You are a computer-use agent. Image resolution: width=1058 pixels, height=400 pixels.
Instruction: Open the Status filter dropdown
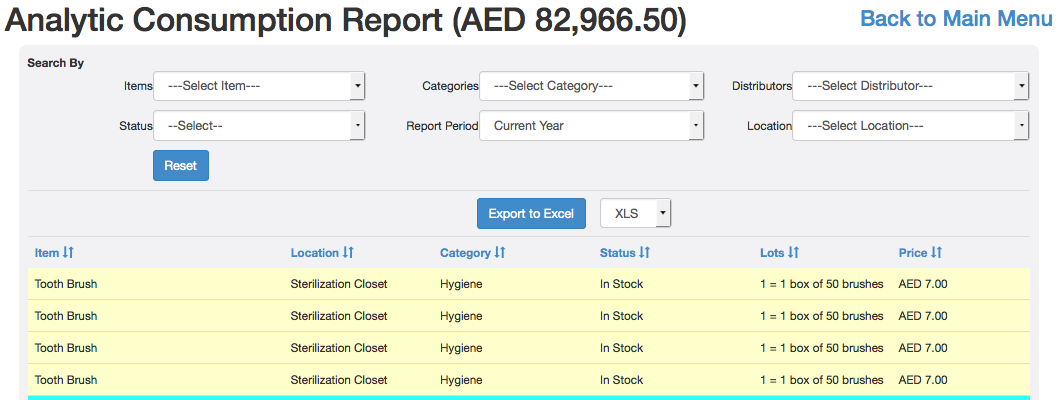259,126
